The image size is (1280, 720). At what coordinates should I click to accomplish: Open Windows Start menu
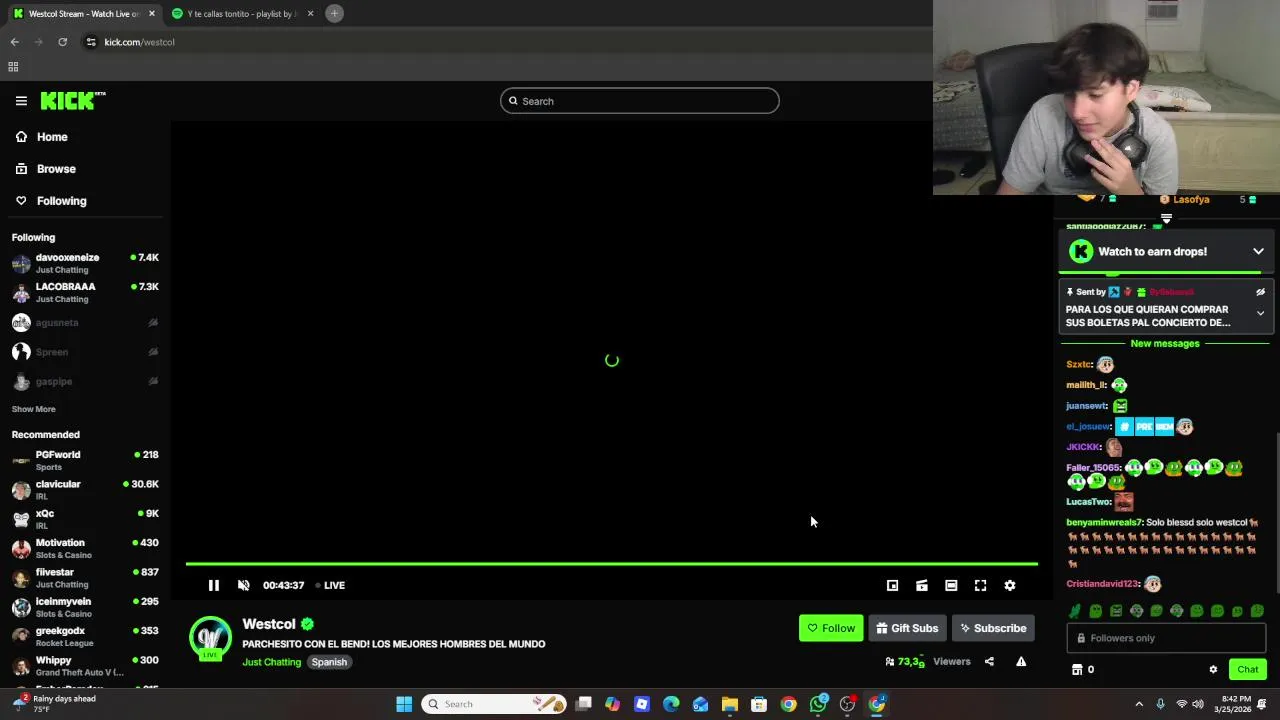(x=404, y=704)
